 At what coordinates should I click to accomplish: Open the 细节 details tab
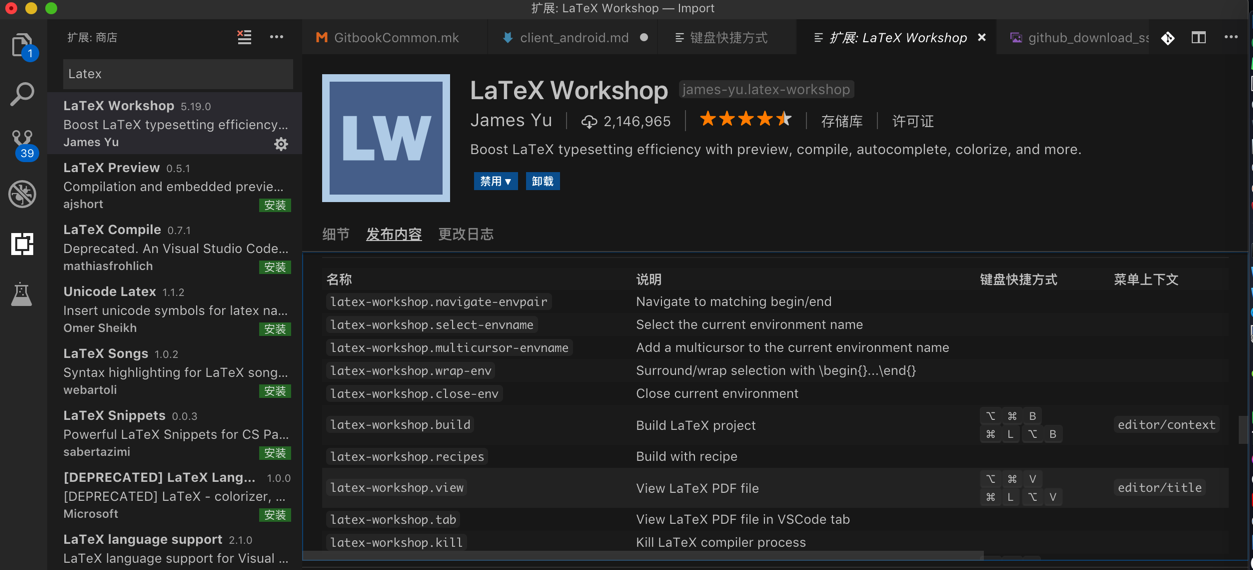click(x=336, y=234)
